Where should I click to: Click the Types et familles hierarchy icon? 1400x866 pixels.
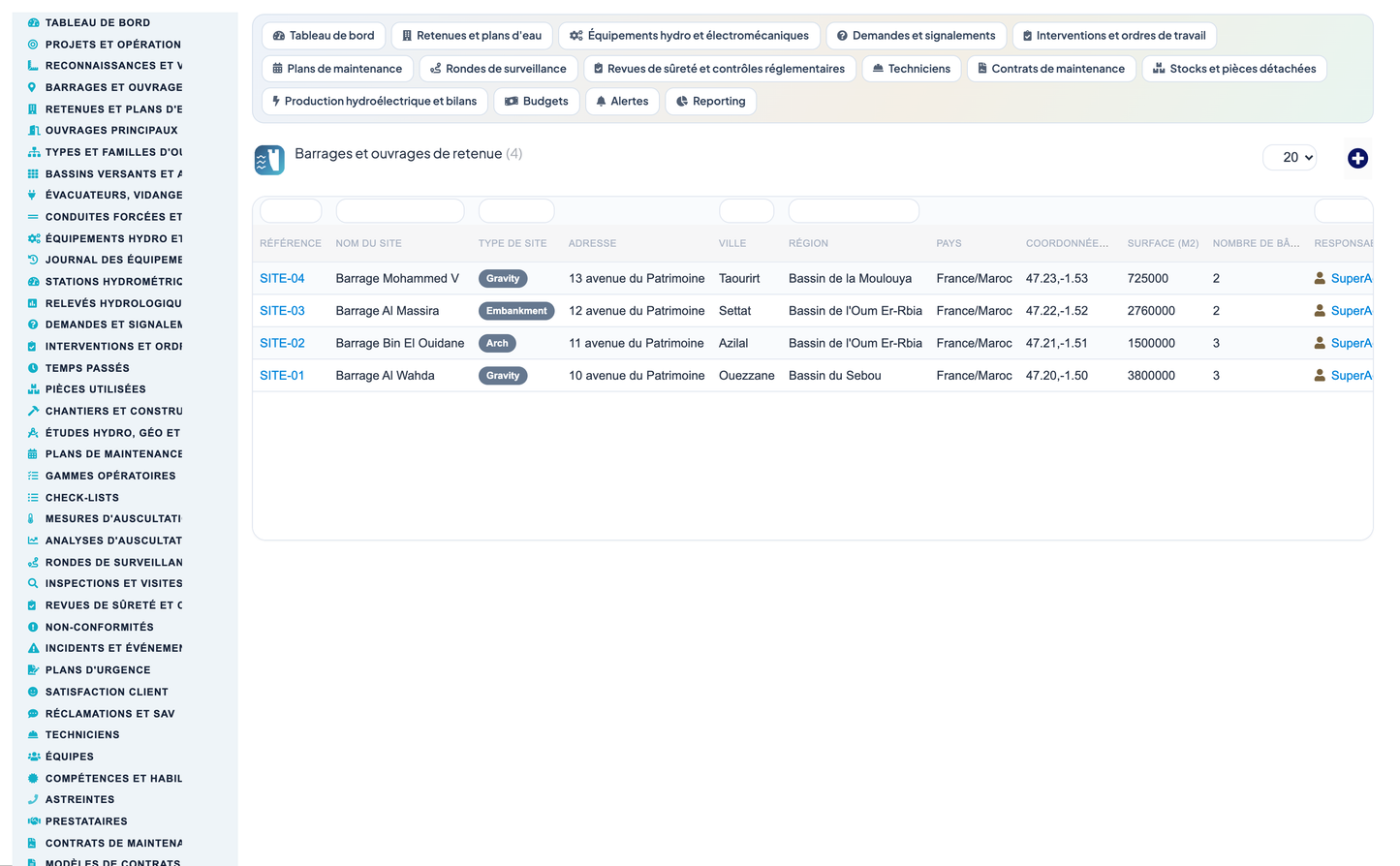tap(33, 152)
